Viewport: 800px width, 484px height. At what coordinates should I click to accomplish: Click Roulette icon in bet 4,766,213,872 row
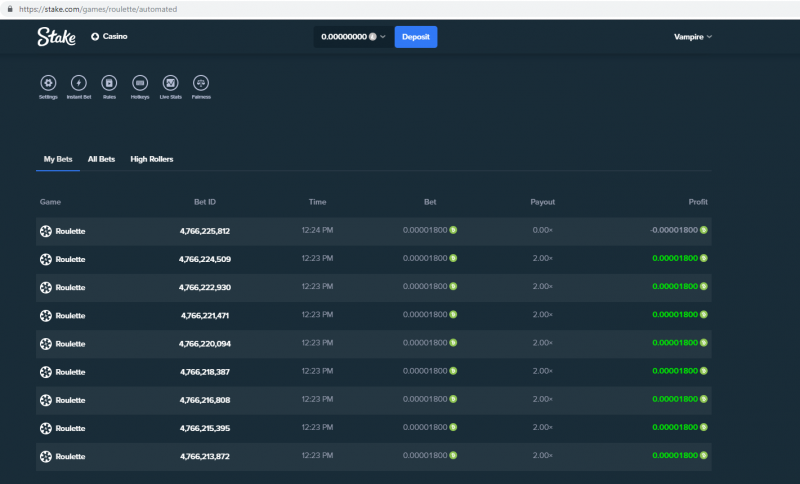coord(46,456)
